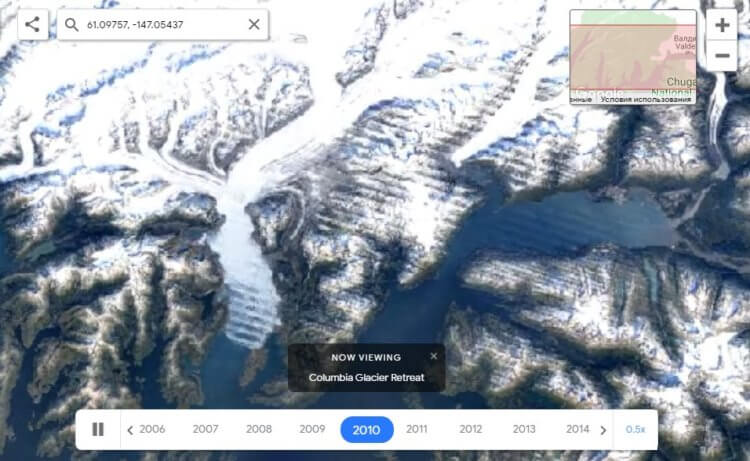The image size is (750, 461).
Task: Jump to year 2006
Action: [x=152, y=429]
